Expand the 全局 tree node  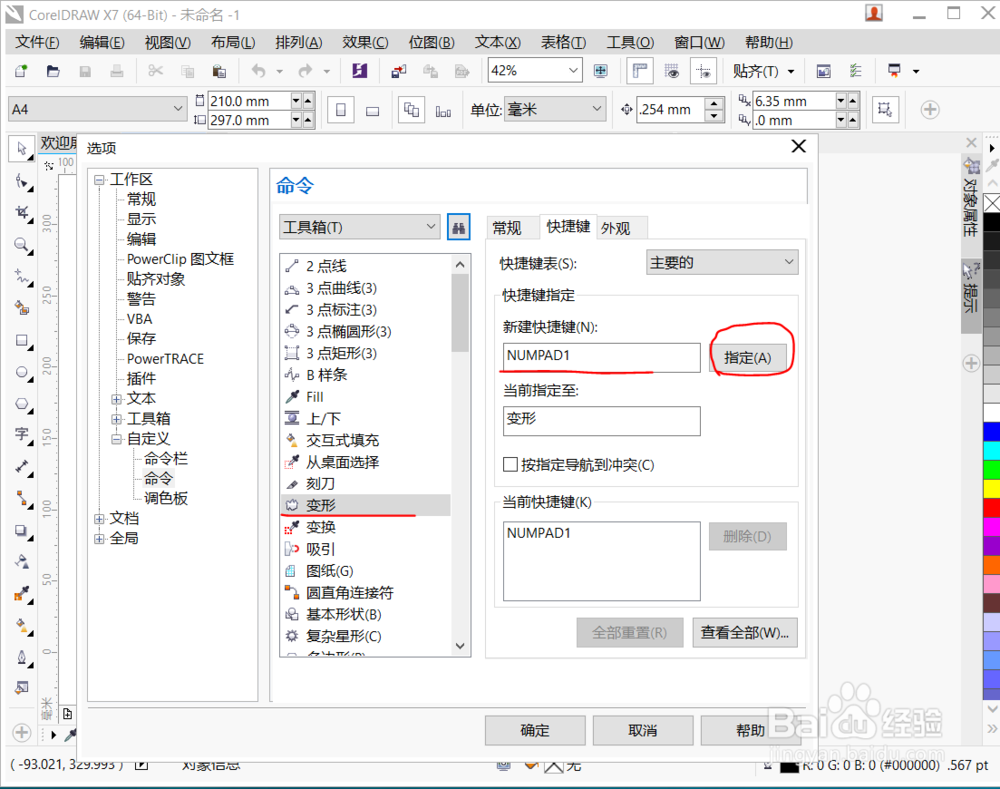99,539
